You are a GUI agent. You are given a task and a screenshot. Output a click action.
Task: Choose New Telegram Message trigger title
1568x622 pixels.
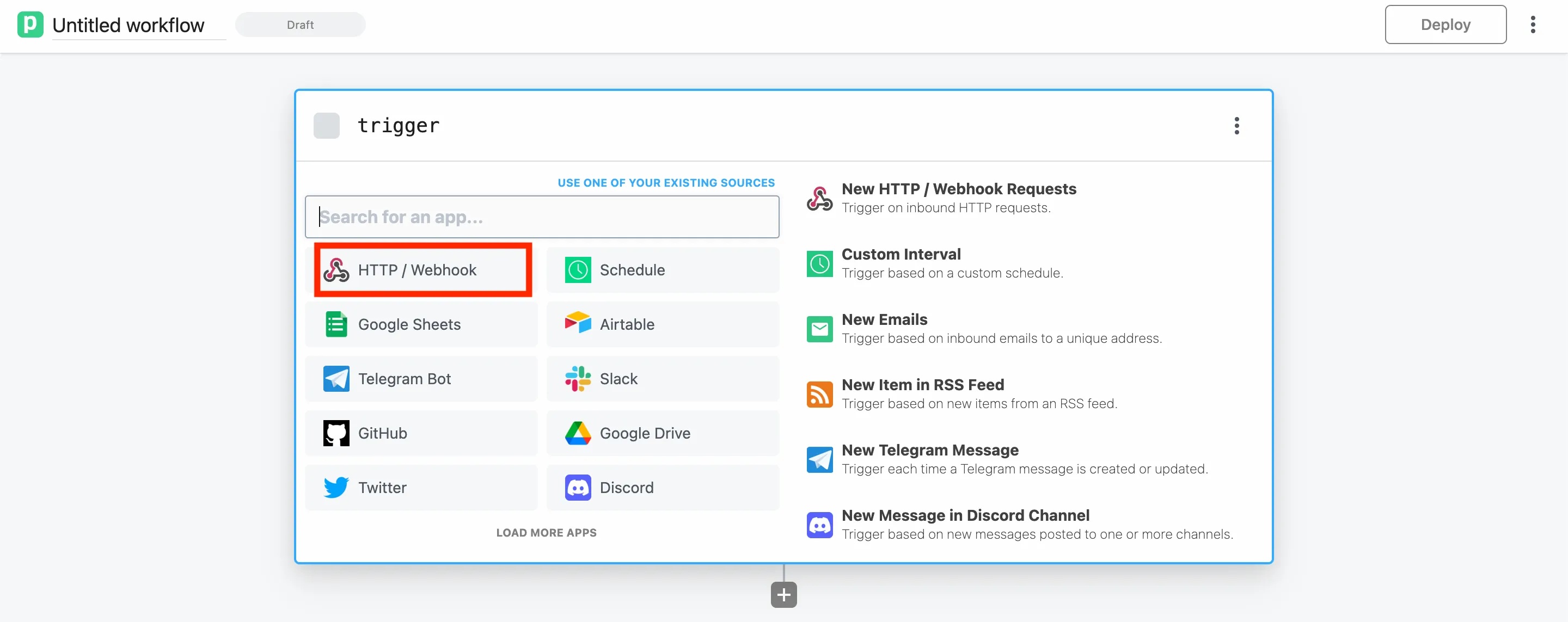coord(930,449)
